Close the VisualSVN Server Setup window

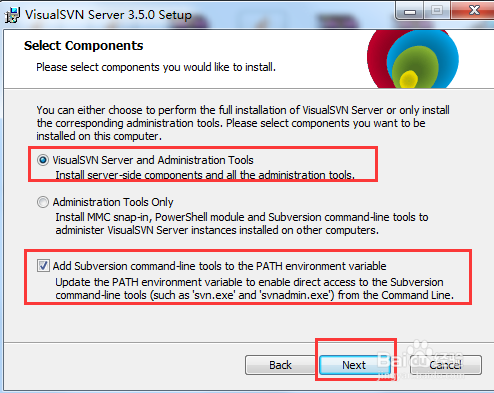tap(474, 11)
